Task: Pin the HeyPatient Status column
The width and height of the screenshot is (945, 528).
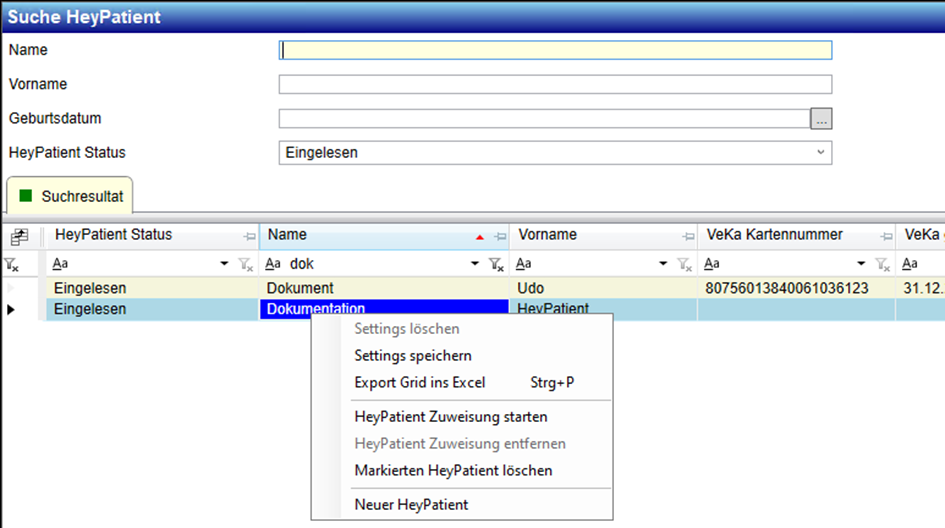Action: [x=250, y=237]
